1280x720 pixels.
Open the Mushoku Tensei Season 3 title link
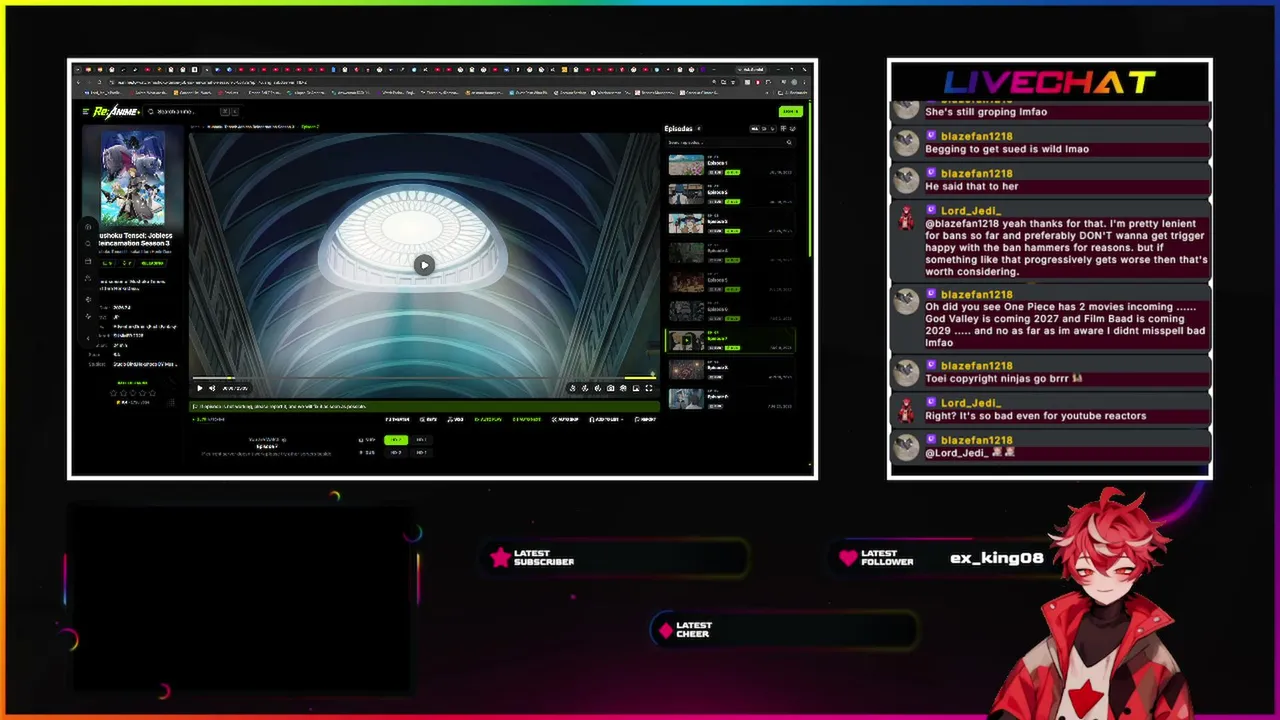click(x=135, y=239)
